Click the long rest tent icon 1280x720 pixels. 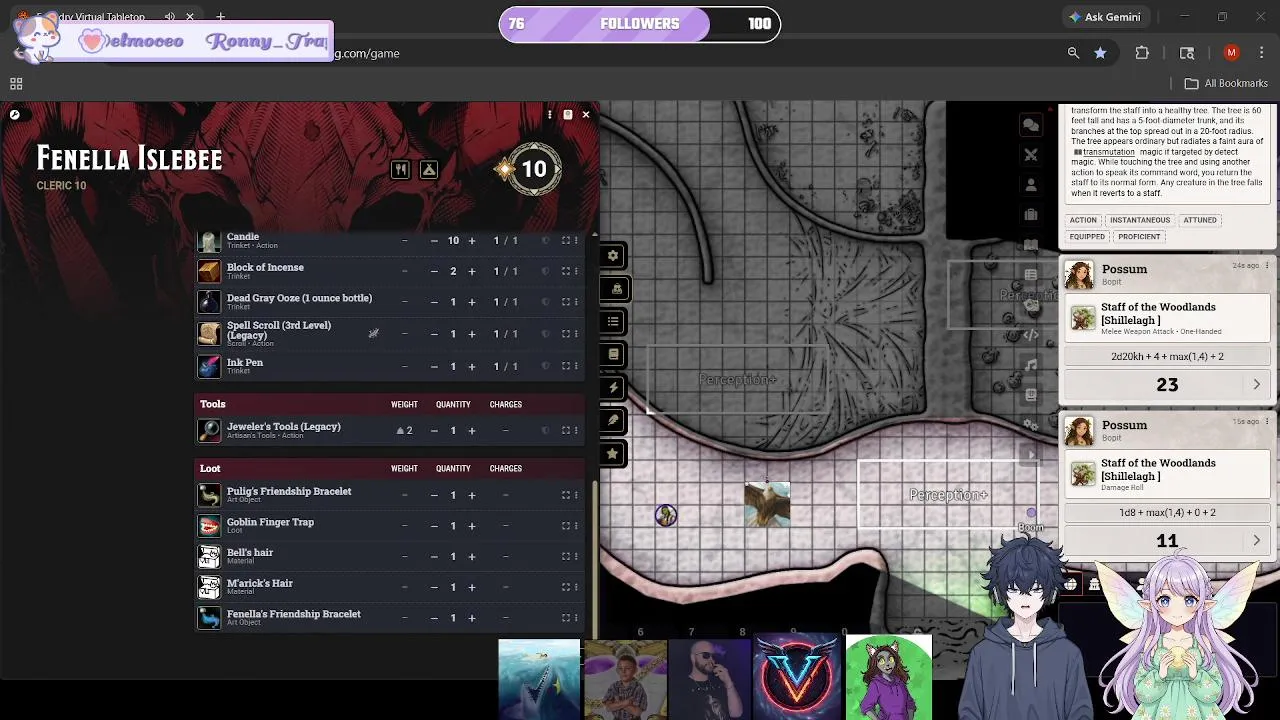[x=429, y=170]
